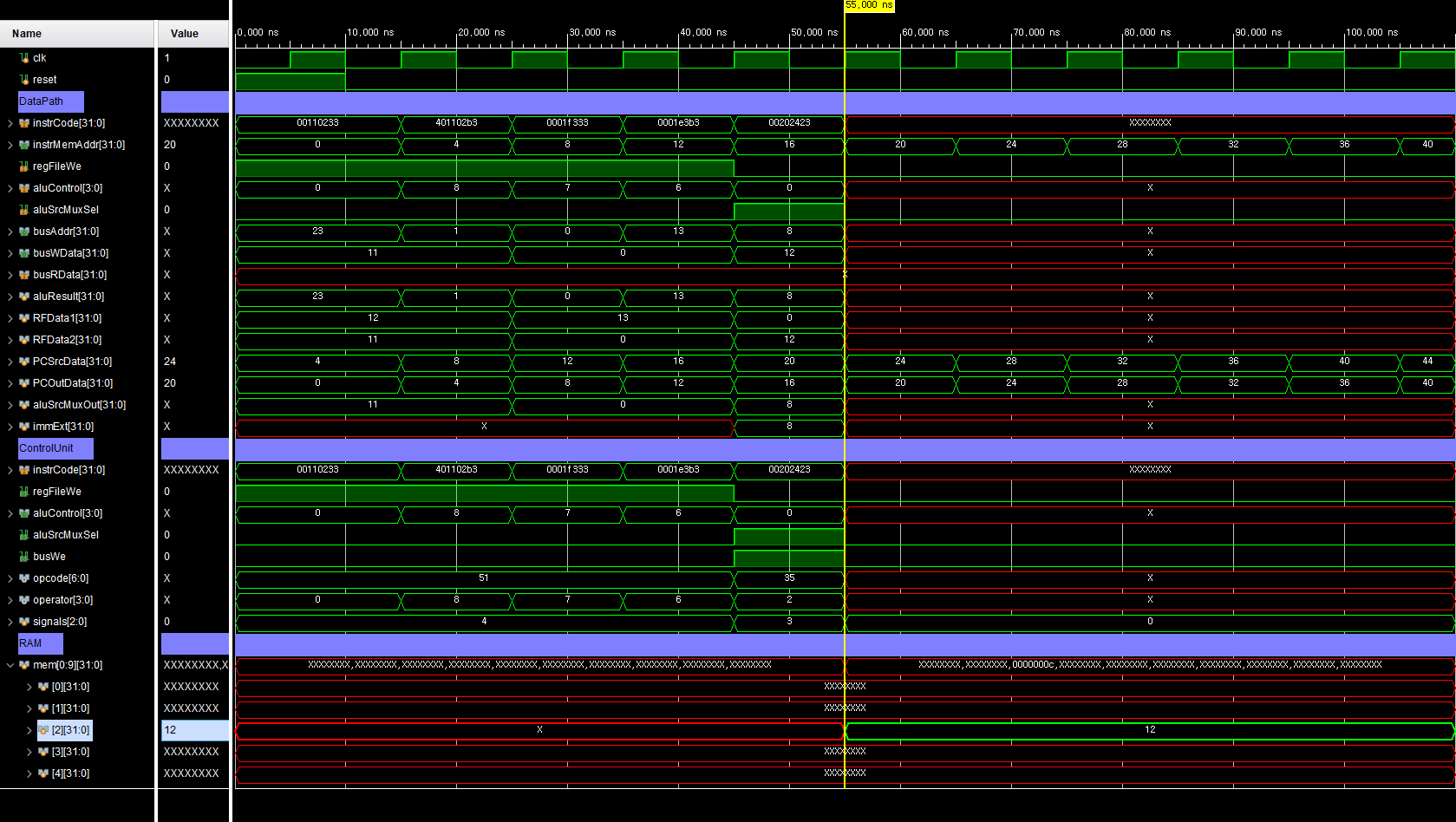Click the [3][31:0] element icon
The height and width of the screenshot is (822, 1456).
pos(43,752)
